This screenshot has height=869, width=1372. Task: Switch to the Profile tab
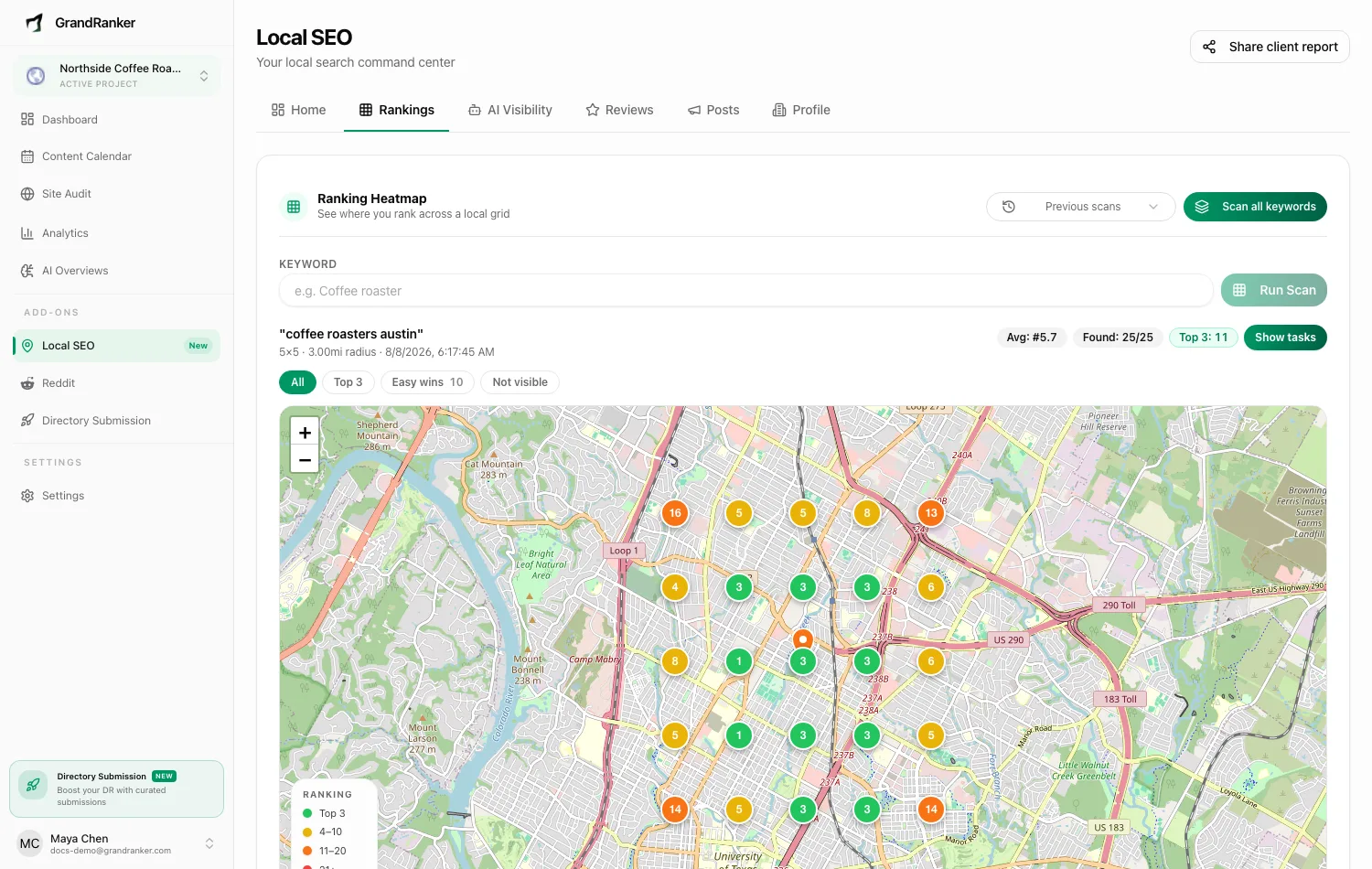[801, 110]
